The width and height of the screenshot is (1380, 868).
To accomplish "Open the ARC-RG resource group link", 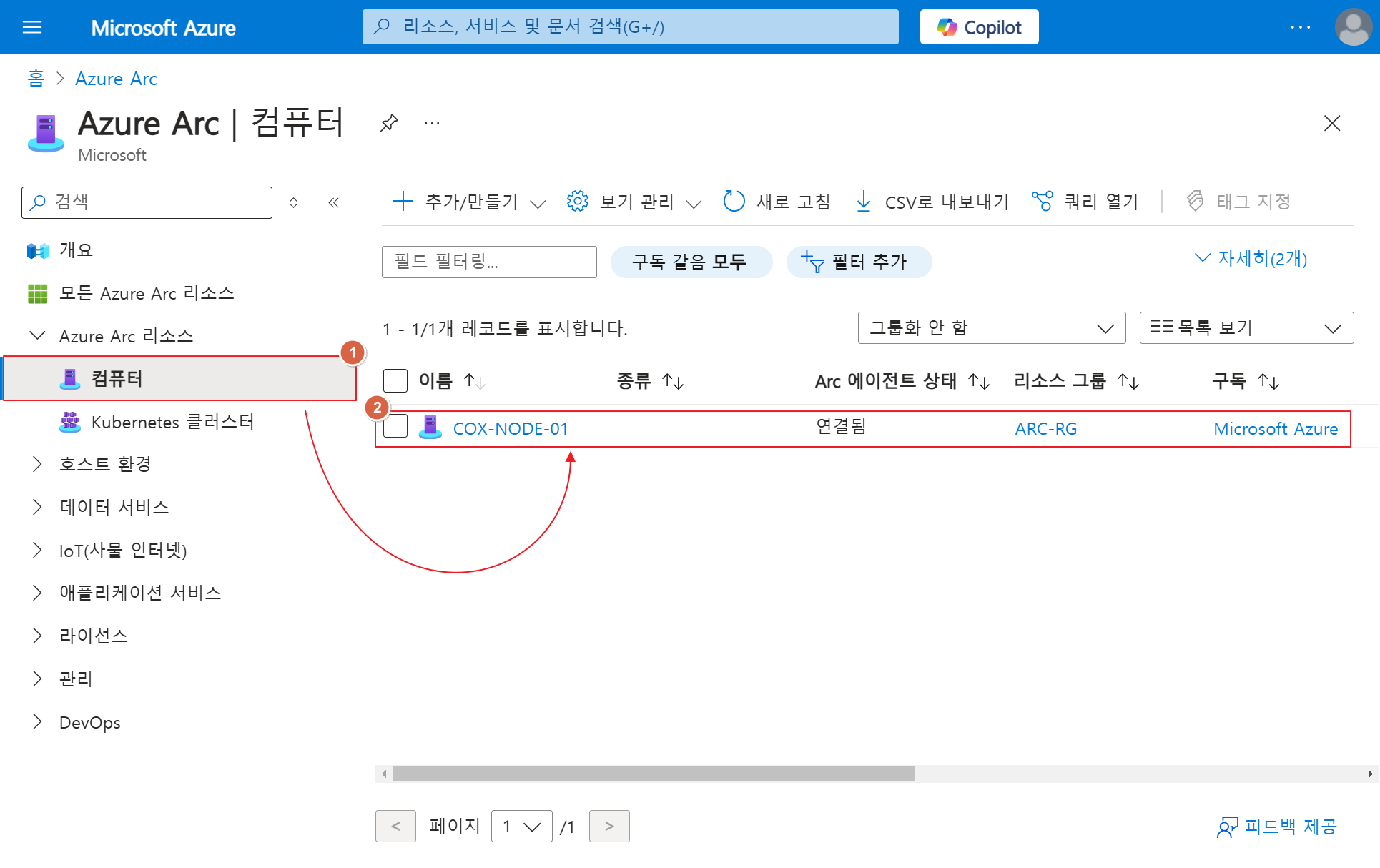I will coord(1045,428).
